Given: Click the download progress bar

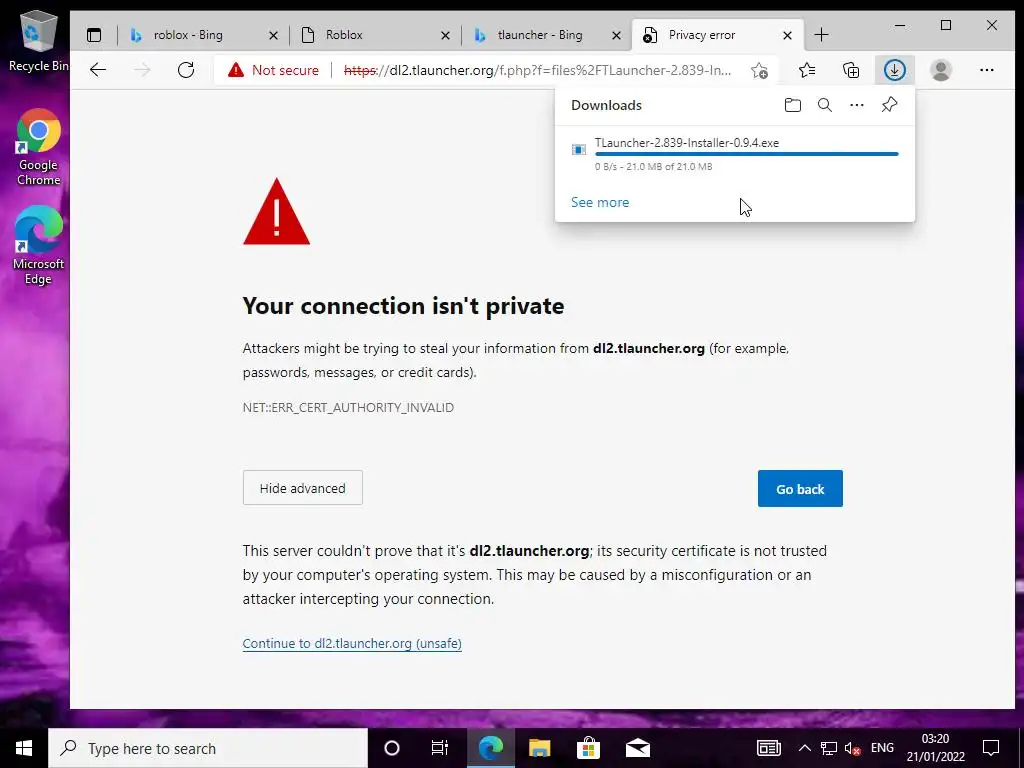Looking at the screenshot, I should [746, 154].
